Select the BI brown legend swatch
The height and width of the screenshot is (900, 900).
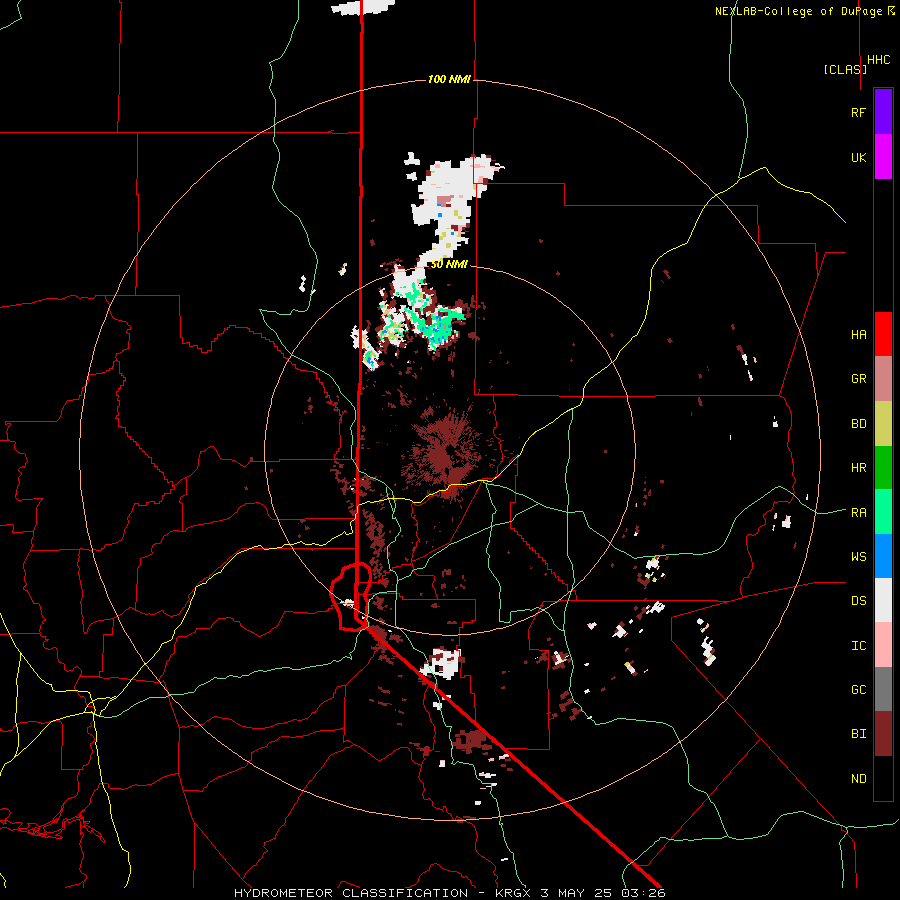(883, 734)
